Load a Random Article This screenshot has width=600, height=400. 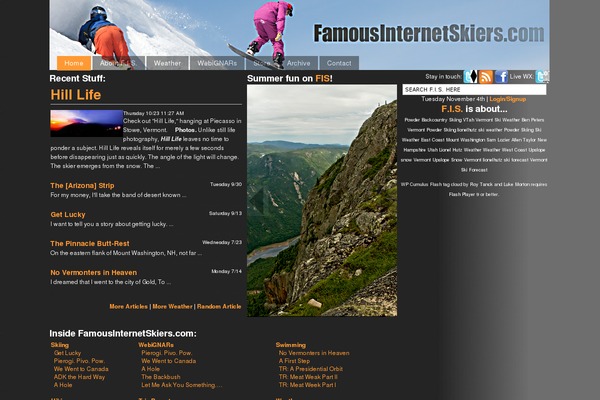(x=219, y=307)
